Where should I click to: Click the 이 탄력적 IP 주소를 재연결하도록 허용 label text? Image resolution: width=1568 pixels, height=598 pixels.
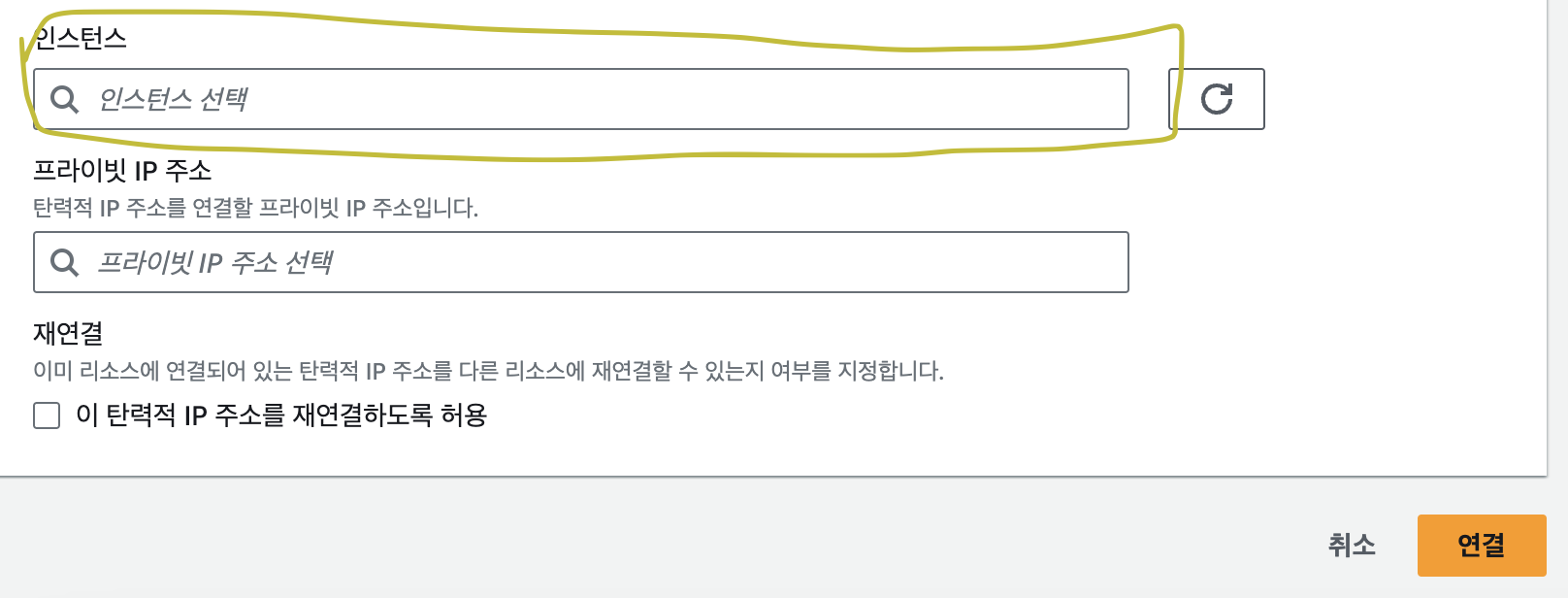(x=281, y=415)
